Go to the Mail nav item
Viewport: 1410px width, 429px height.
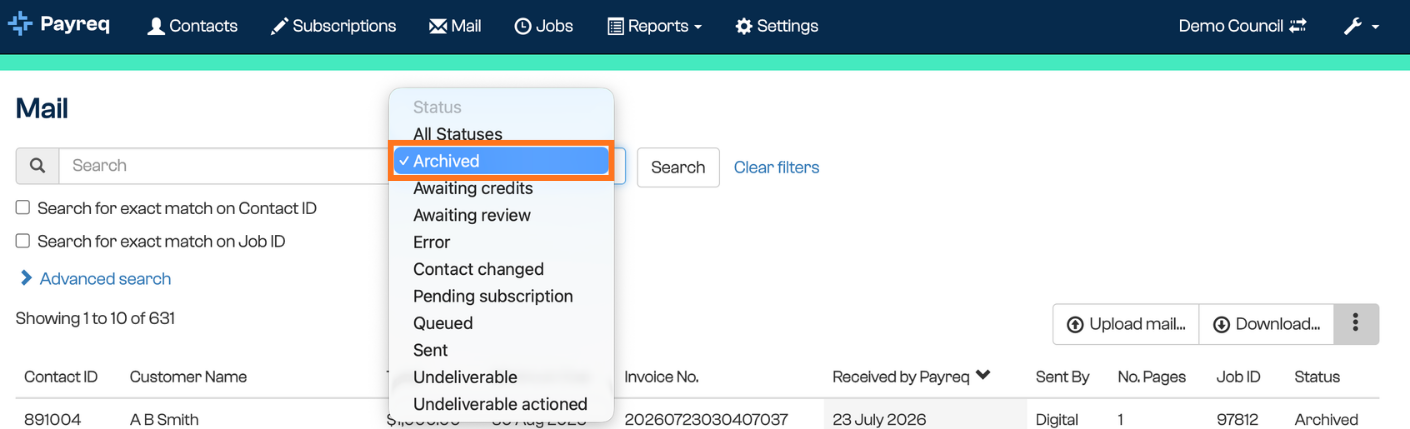click(x=455, y=26)
